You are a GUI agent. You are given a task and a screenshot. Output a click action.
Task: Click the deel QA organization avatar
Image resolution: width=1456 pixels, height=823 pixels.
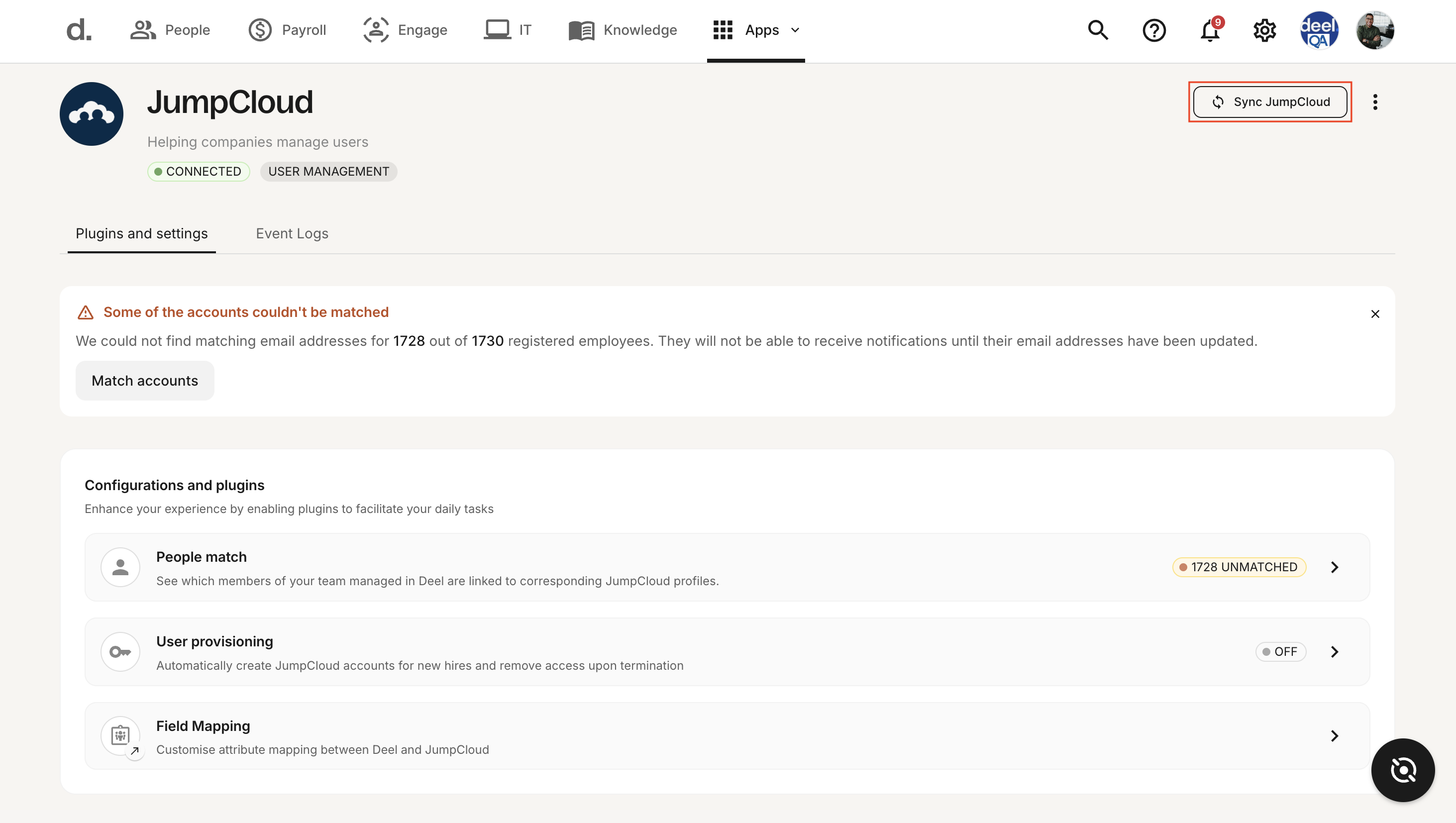coord(1319,30)
